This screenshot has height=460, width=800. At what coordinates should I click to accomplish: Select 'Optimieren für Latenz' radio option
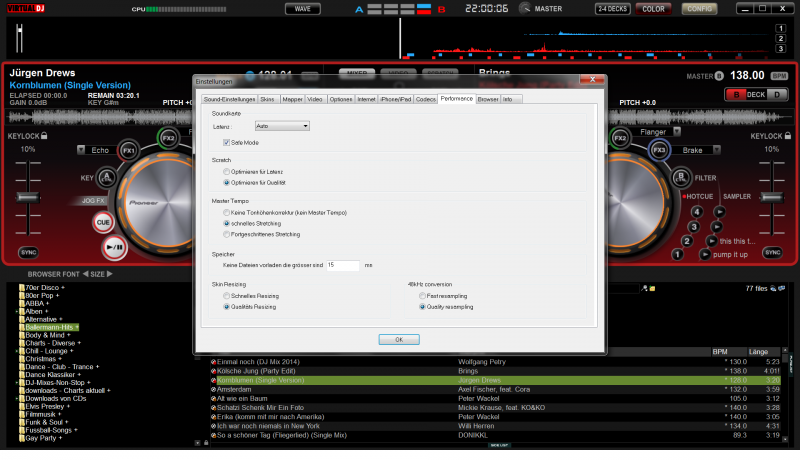coord(226,172)
